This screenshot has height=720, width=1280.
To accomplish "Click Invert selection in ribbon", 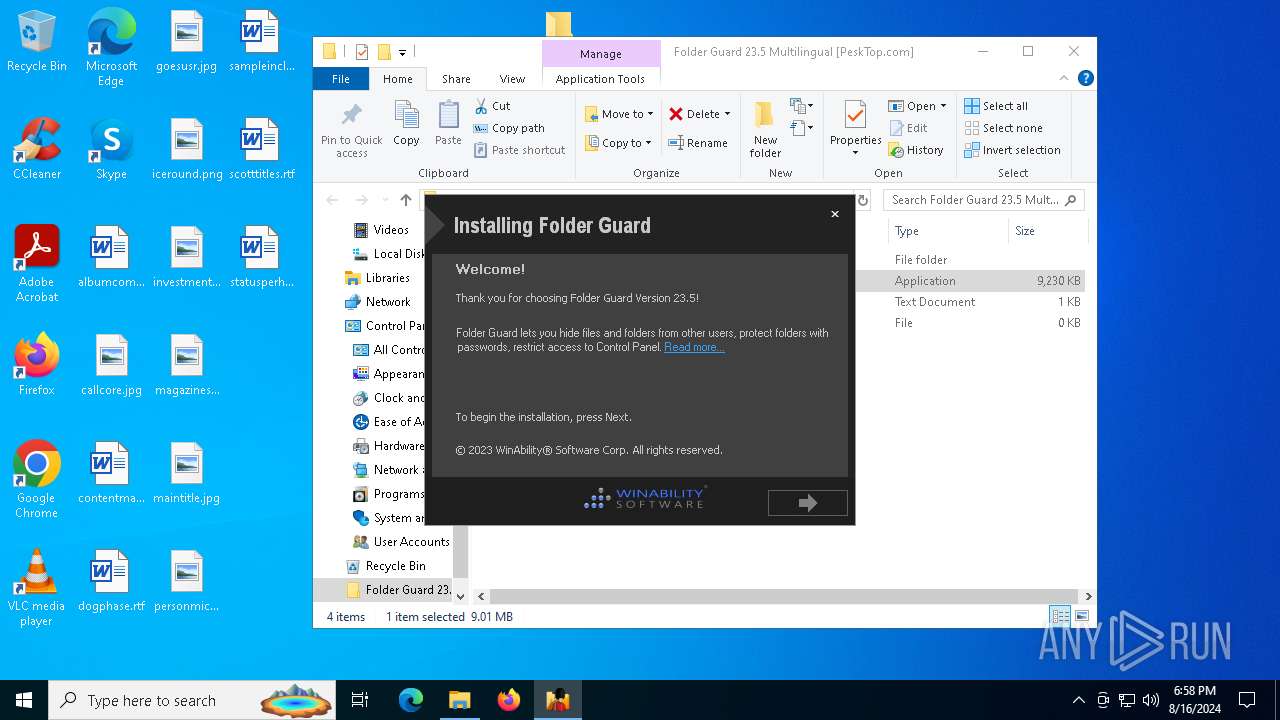I will coord(1012,150).
